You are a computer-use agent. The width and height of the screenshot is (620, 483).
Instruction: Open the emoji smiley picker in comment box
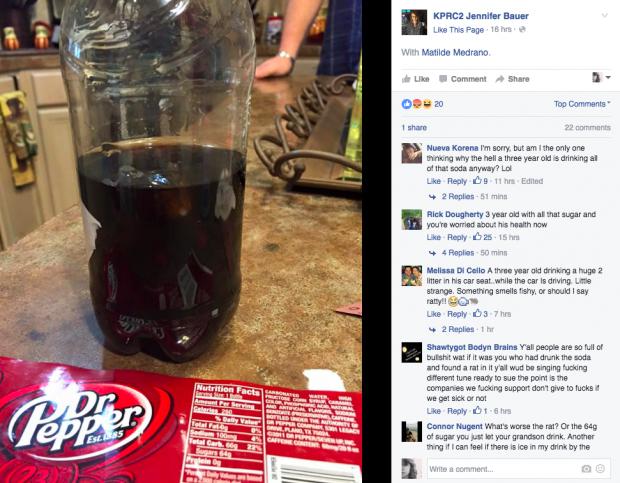pos(600,468)
